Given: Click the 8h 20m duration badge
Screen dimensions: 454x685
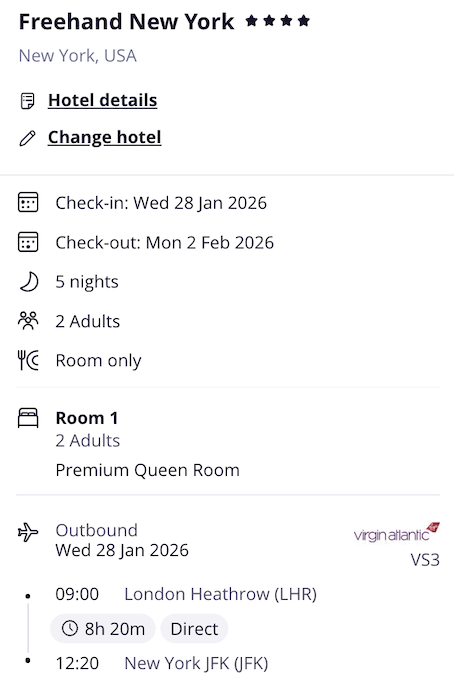Looking at the screenshot, I should [x=103, y=629].
